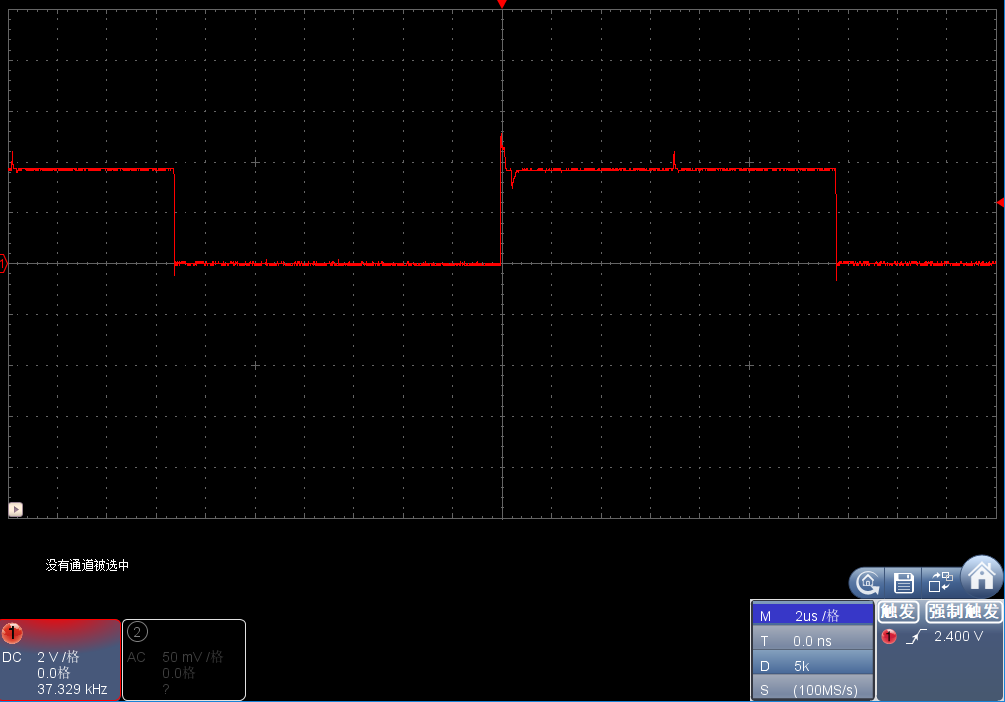Image resolution: width=1005 pixels, height=702 pixels.
Task: Click the 37.329 kHz frequency readout
Action: [x=72, y=689]
